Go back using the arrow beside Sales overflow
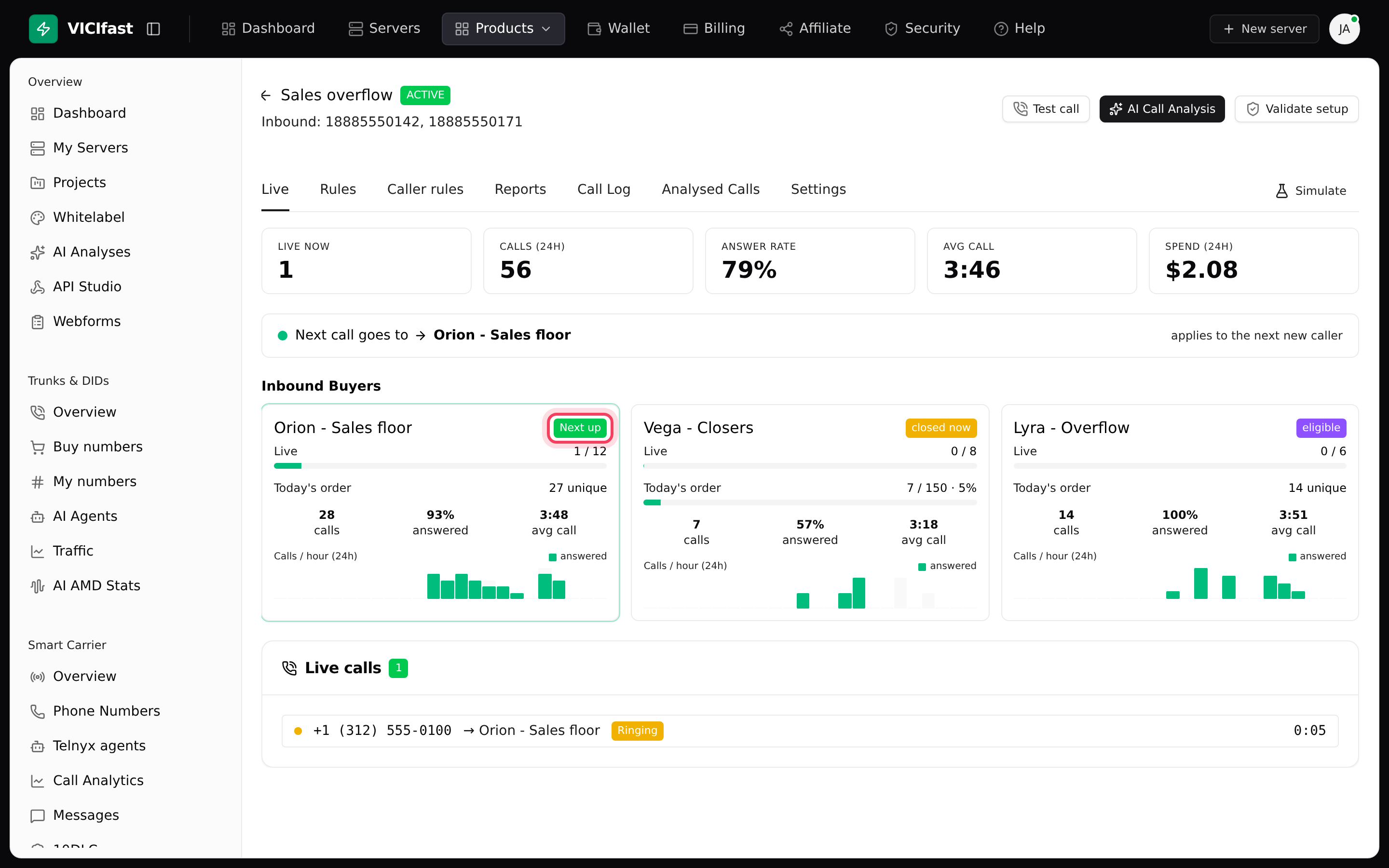1389x868 pixels. [265, 95]
